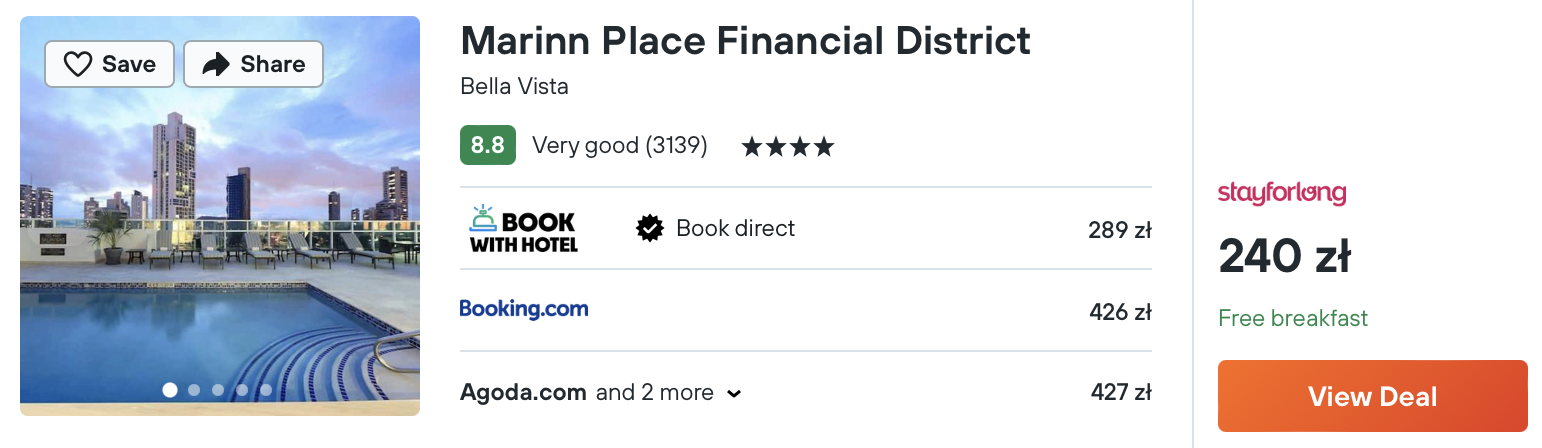
Task: Click the Very good (3139) reviews text
Action: pos(620,146)
